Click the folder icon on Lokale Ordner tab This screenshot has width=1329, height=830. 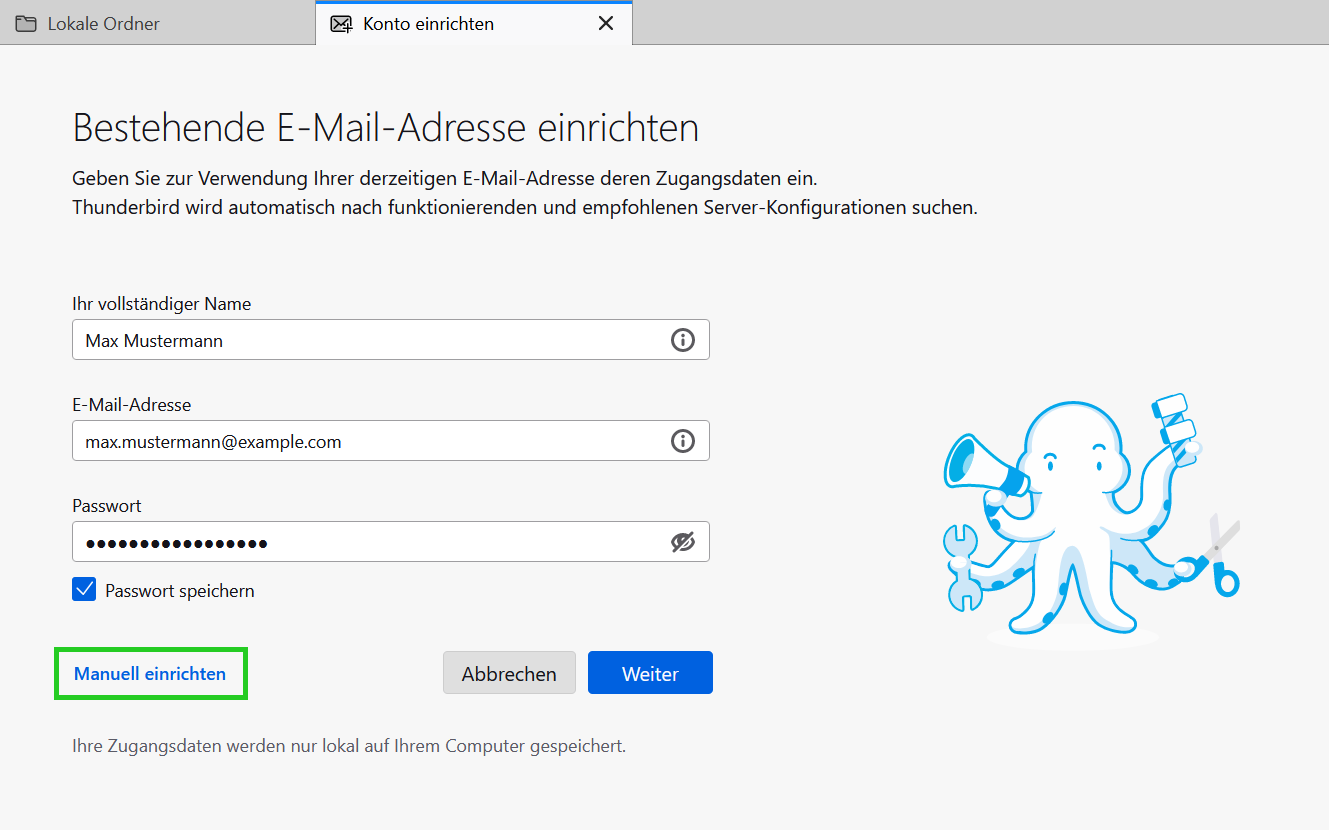(x=26, y=23)
